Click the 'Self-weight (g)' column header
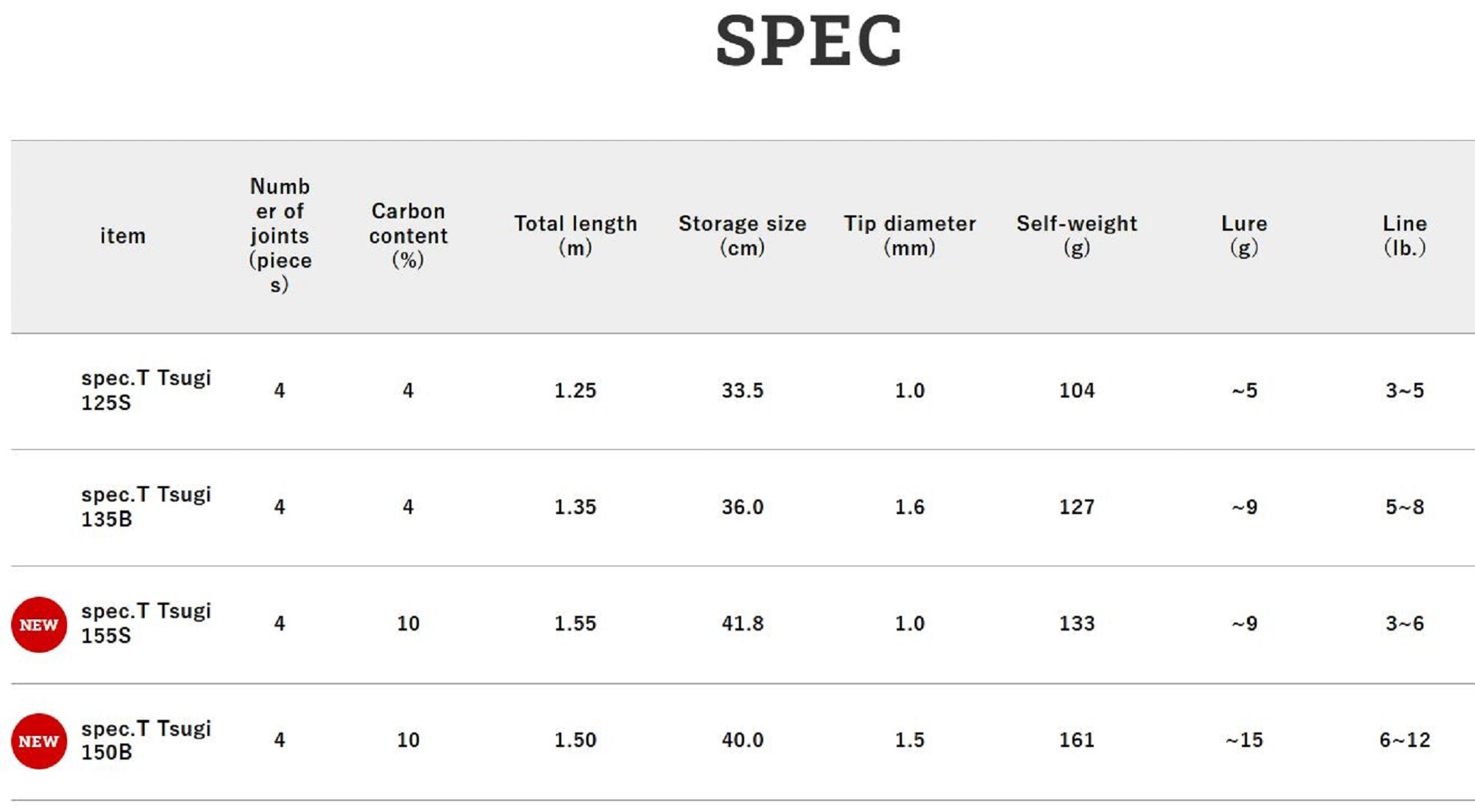Screen dimensions: 1475x812 (x=1077, y=235)
